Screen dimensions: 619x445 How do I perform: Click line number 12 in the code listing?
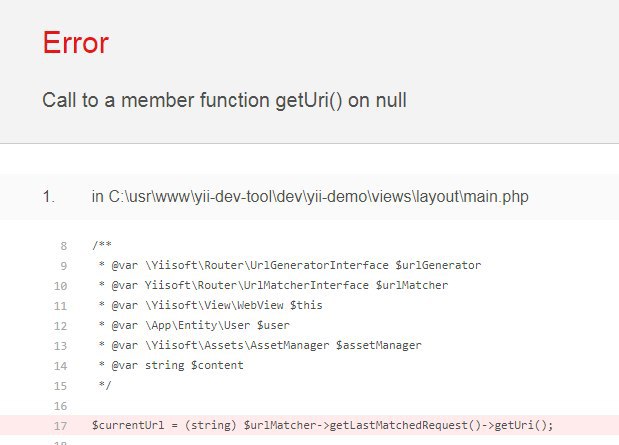[x=60, y=326]
